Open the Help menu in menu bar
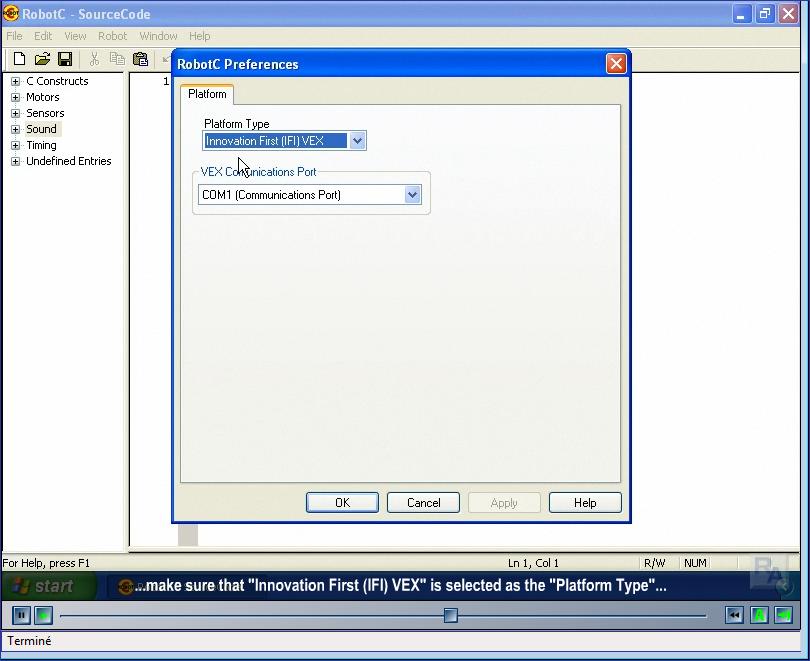This screenshot has width=810, height=661. click(x=199, y=36)
